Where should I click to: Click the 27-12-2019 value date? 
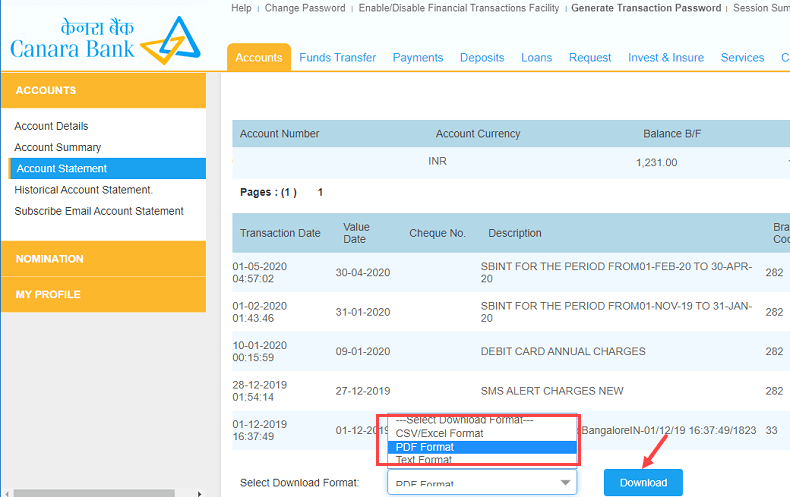tap(363, 391)
